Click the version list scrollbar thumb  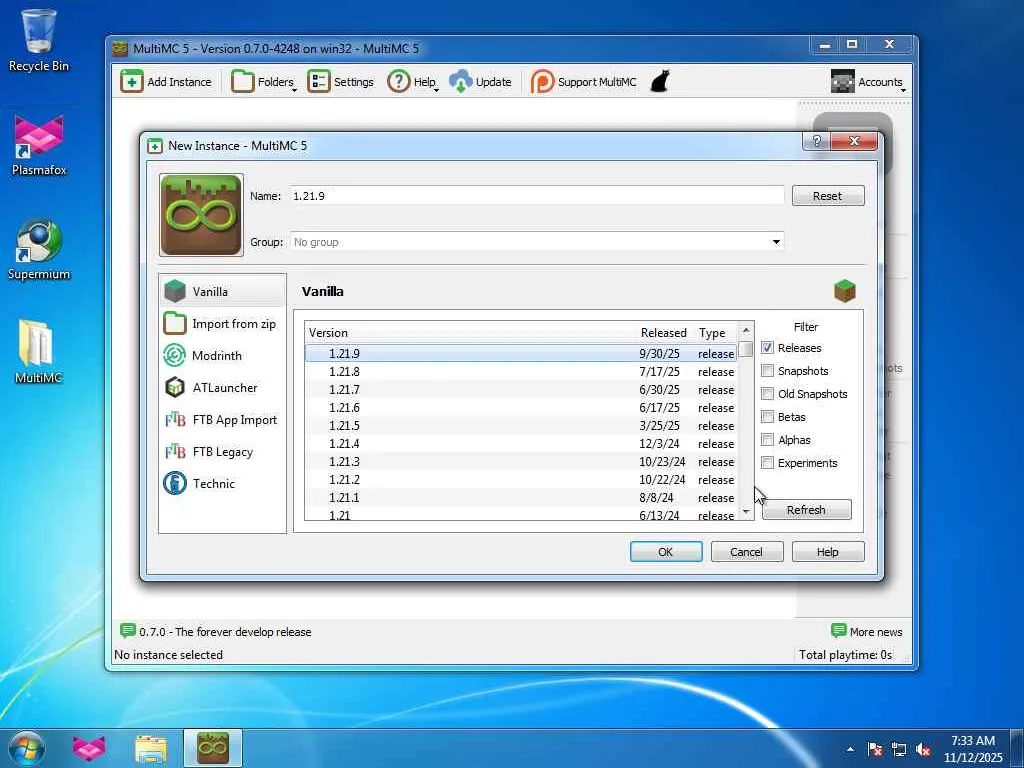tap(746, 349)
